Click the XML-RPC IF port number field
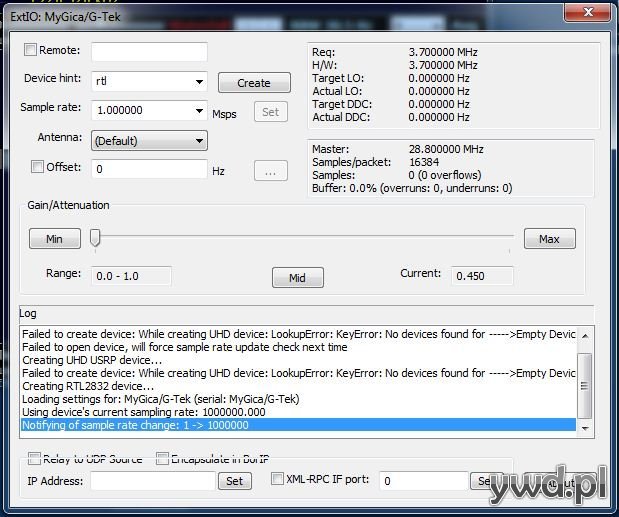This screenshot has height=517, width=619. [x=424, y=481]
